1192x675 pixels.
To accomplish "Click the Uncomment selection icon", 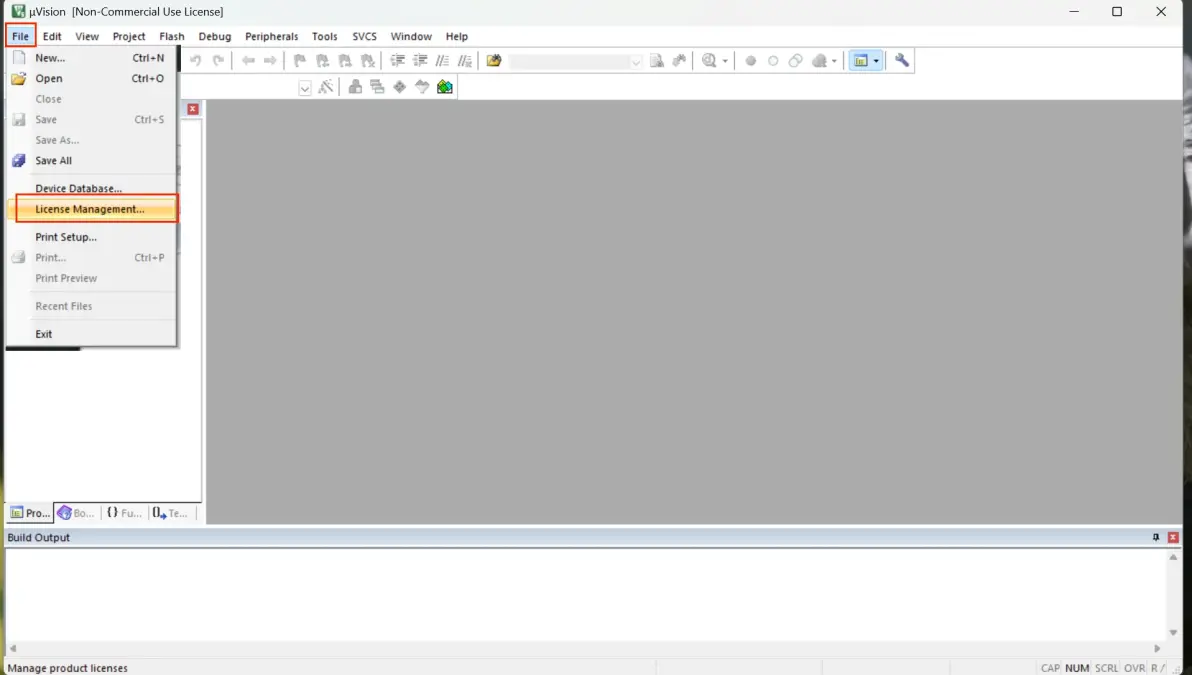I will (x=464, y=61).
